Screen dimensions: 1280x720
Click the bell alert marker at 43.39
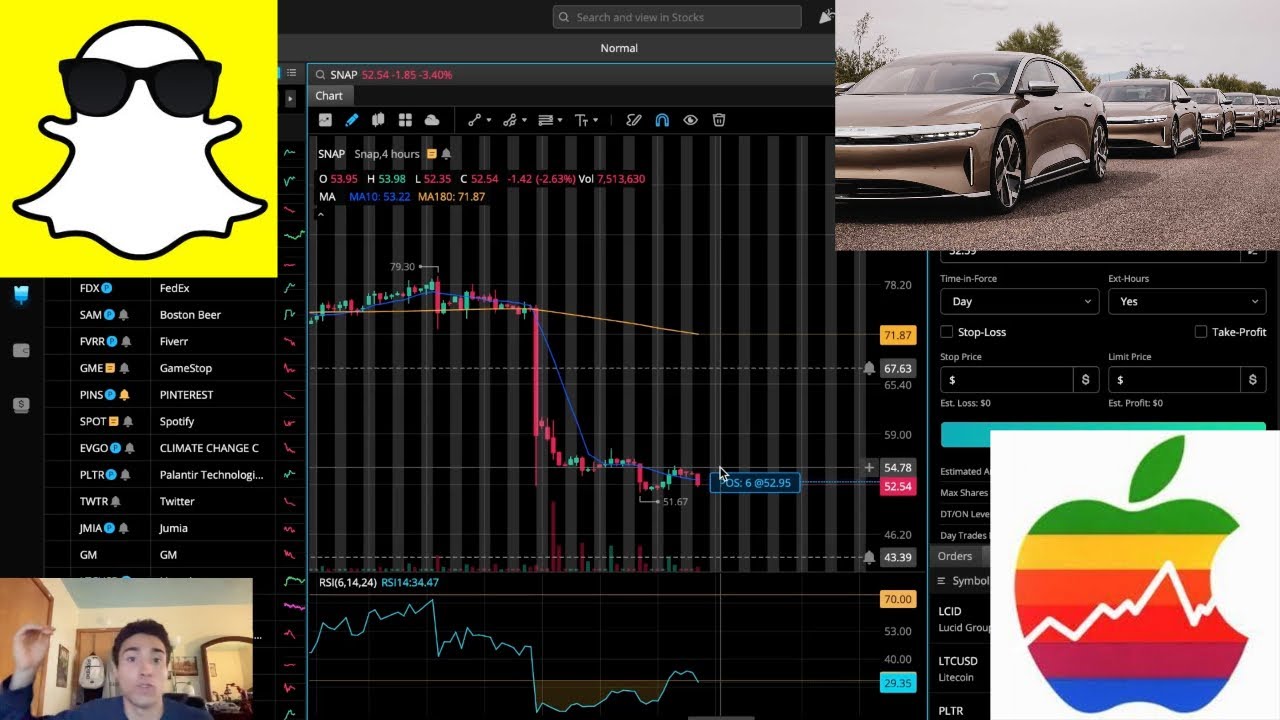click(869, 557)
